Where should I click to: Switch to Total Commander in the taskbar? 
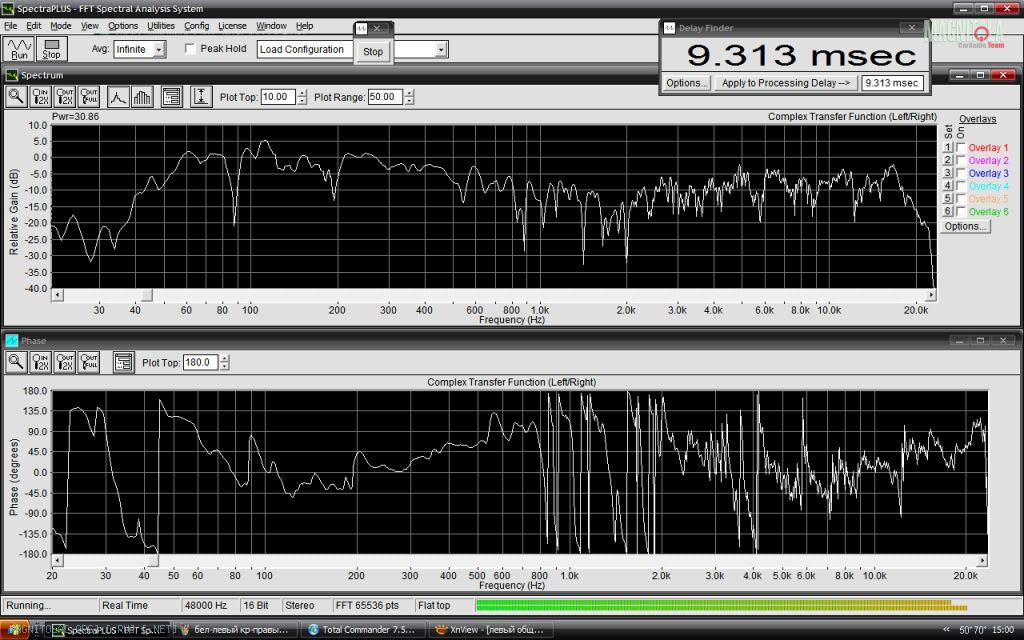[x=362, y=630]
